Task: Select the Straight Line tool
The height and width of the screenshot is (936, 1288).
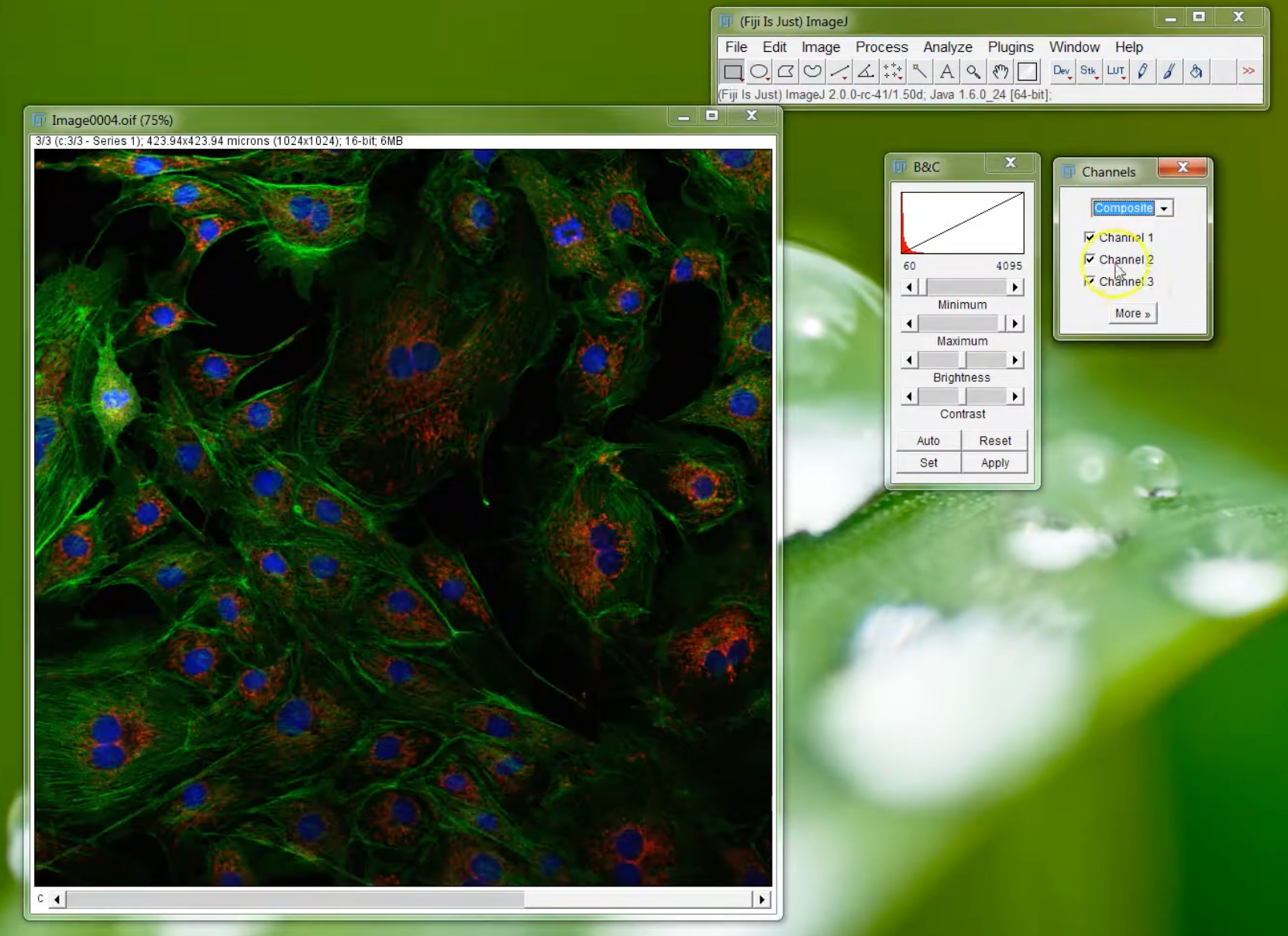Action: pyautogui.click(x=839, y=71)
